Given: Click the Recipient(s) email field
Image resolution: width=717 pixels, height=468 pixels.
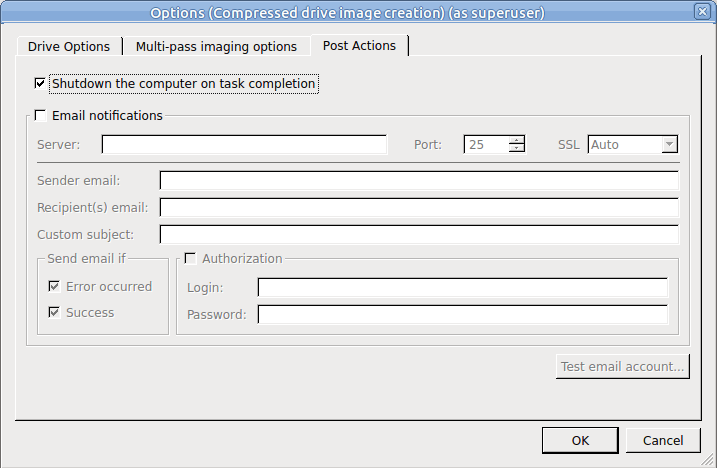Looking at the screenshot, I should tap(419, 207).
